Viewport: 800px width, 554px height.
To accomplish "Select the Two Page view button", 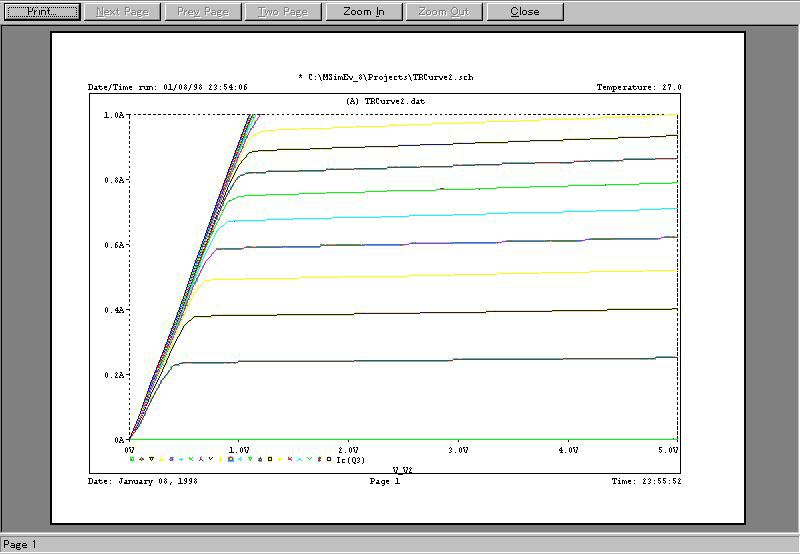I will click(x=283, y=12).
